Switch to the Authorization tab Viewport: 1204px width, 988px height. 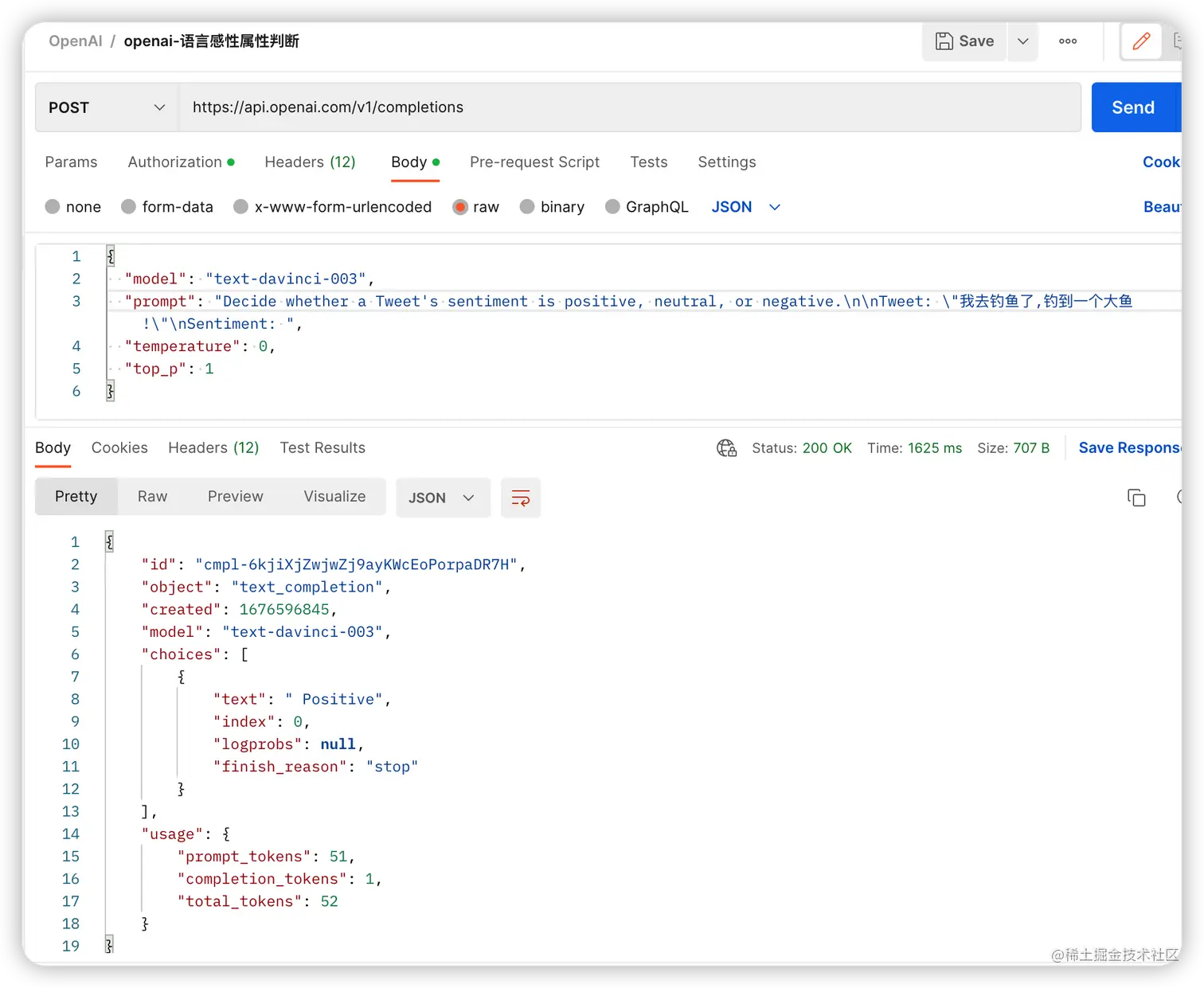[x=181, y=162]
